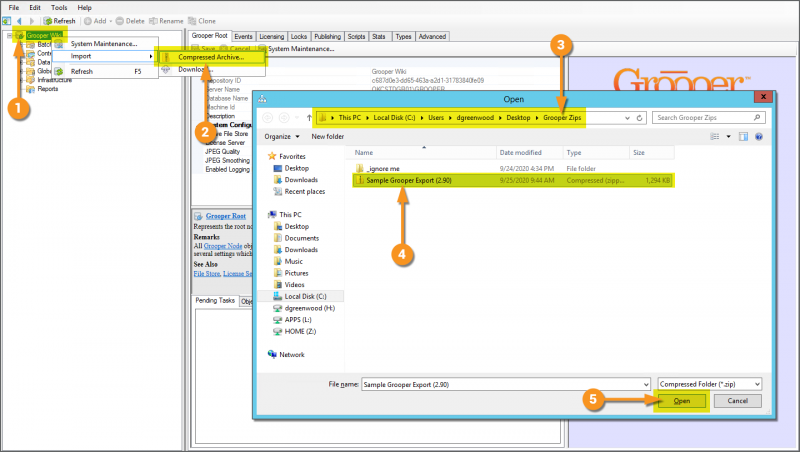The height and width of the screenshot is (452, 800).
Task: Sort by the Name column header
Action: point(423,153)
